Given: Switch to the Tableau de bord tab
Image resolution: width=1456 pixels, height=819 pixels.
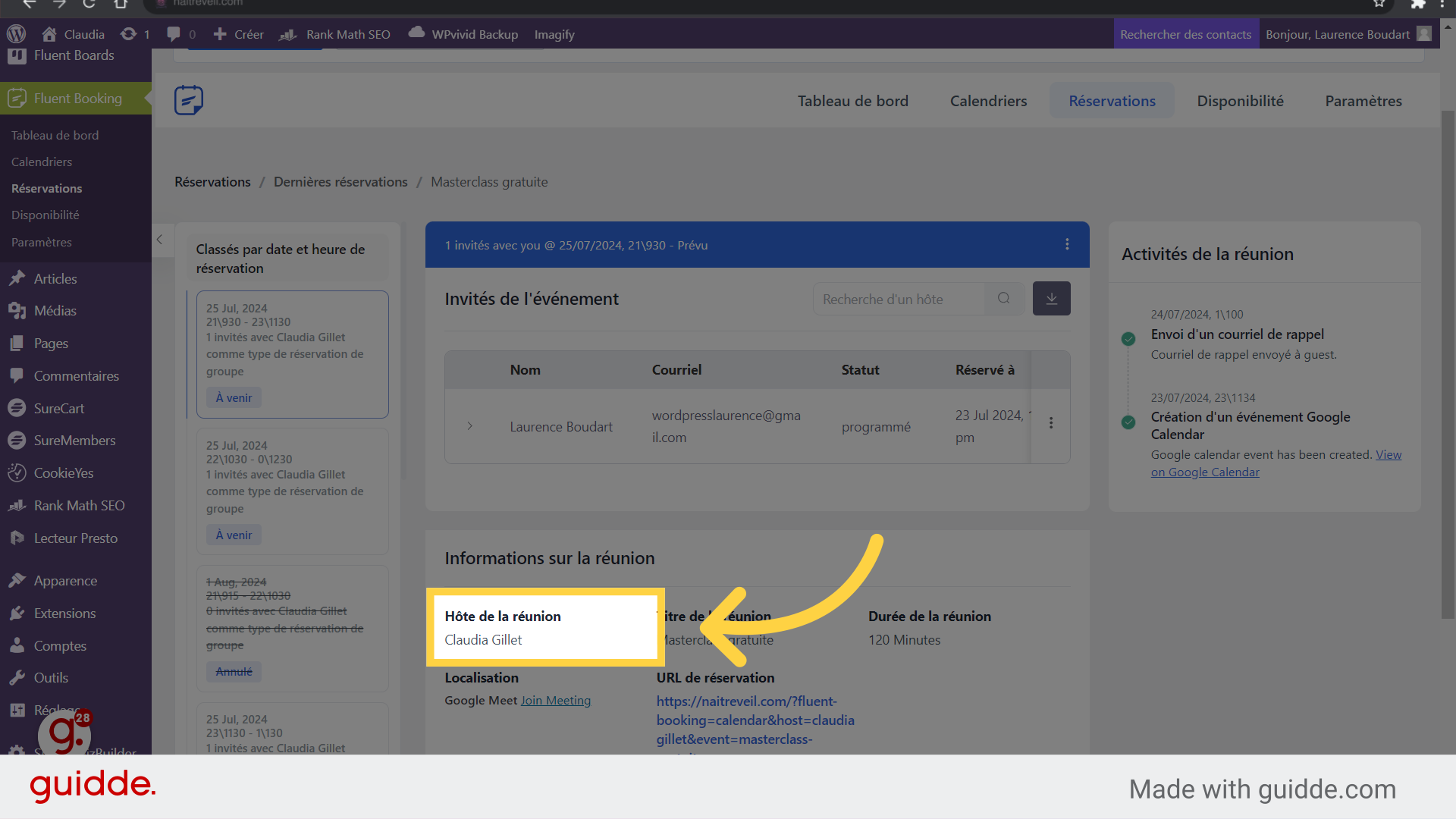Looking at the screenshot, I should [x=852, y=101].
